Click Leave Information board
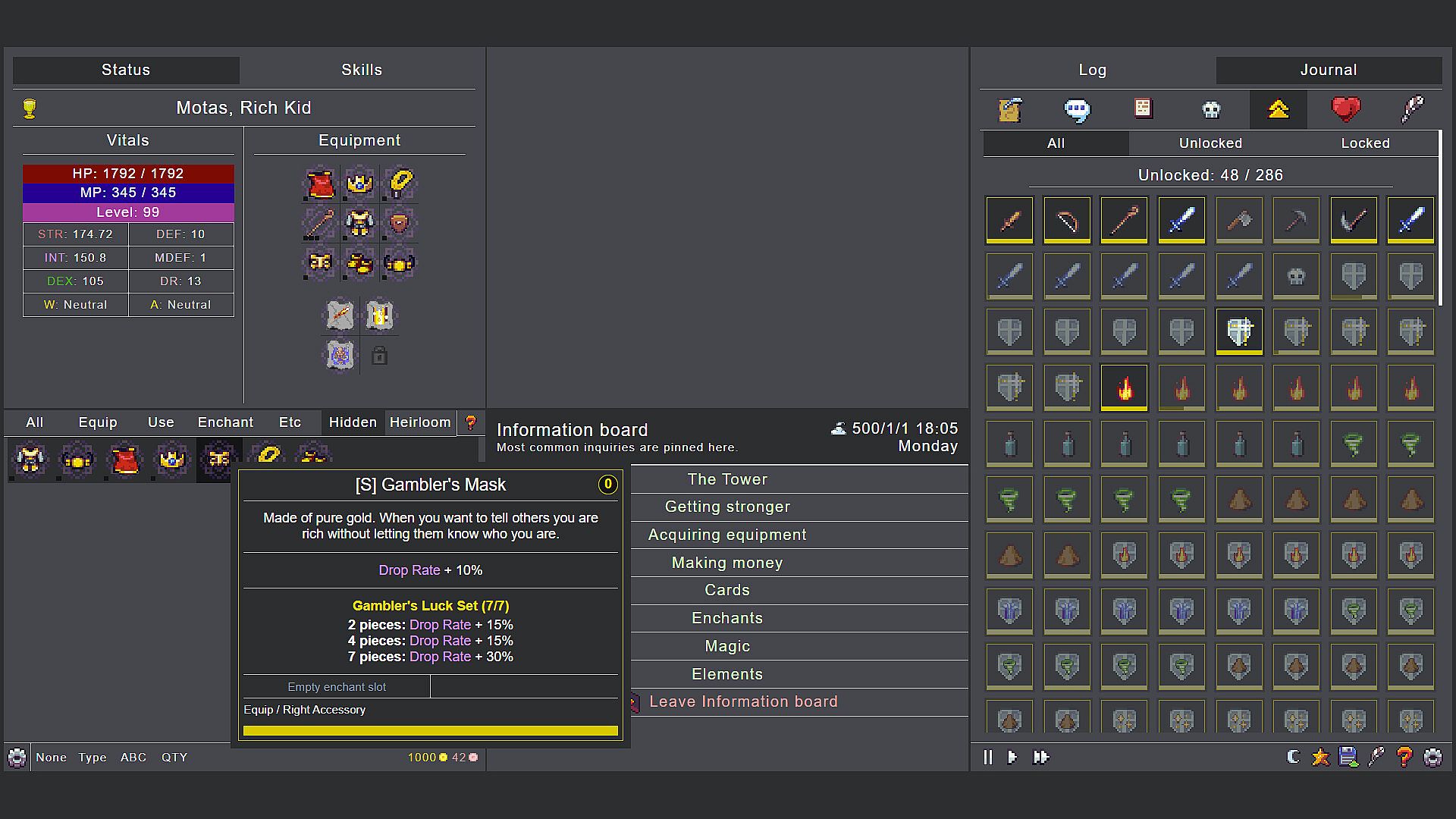Screen dimensions: 1456x819 coord(743,701)
